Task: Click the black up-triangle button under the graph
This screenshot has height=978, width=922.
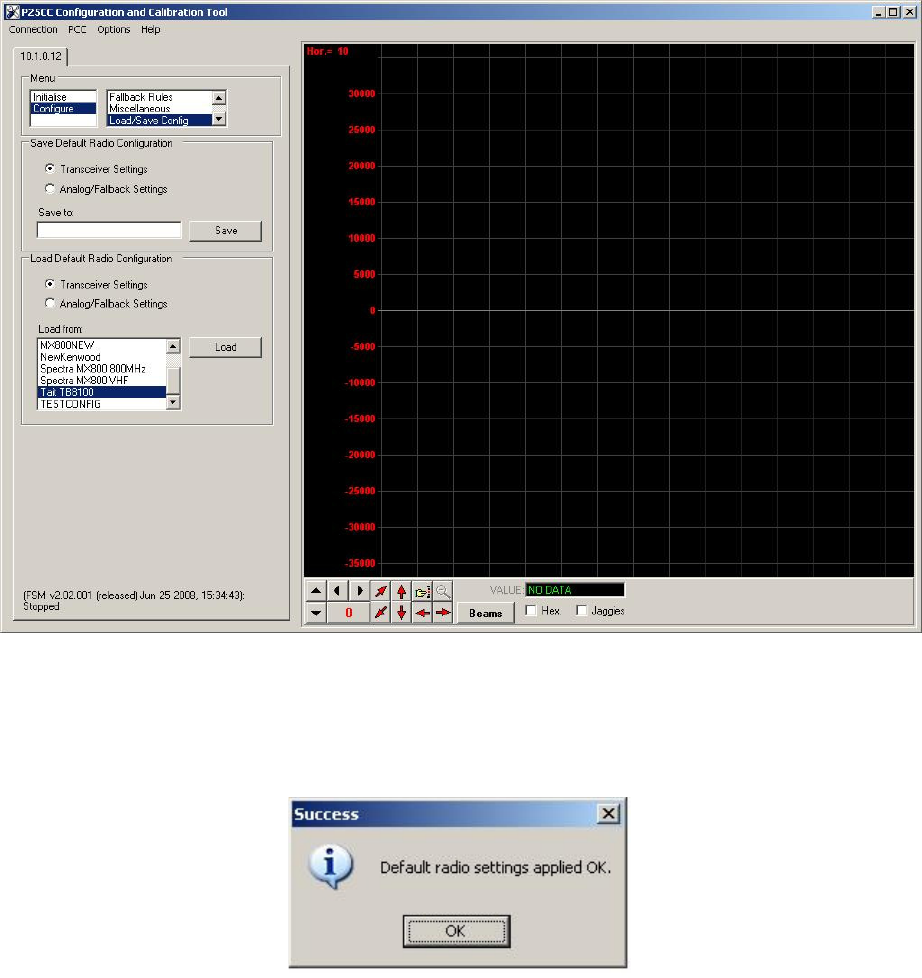Action: tap(316, 591)
